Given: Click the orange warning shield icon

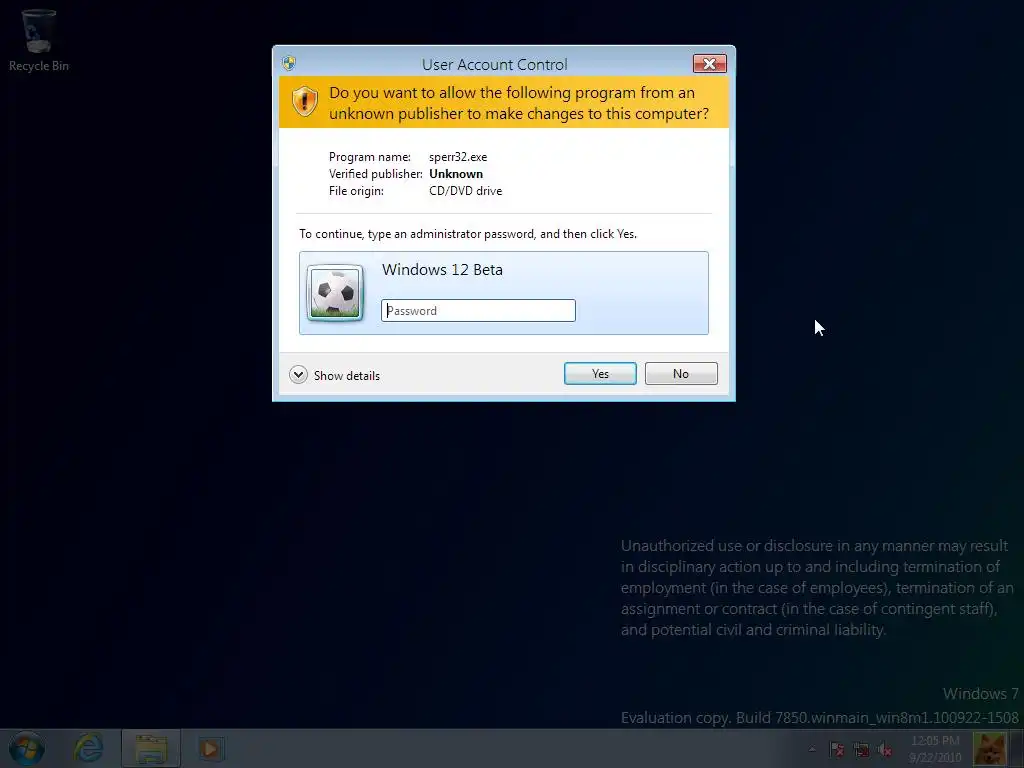Looking at the screenshot, I should 304,102.
